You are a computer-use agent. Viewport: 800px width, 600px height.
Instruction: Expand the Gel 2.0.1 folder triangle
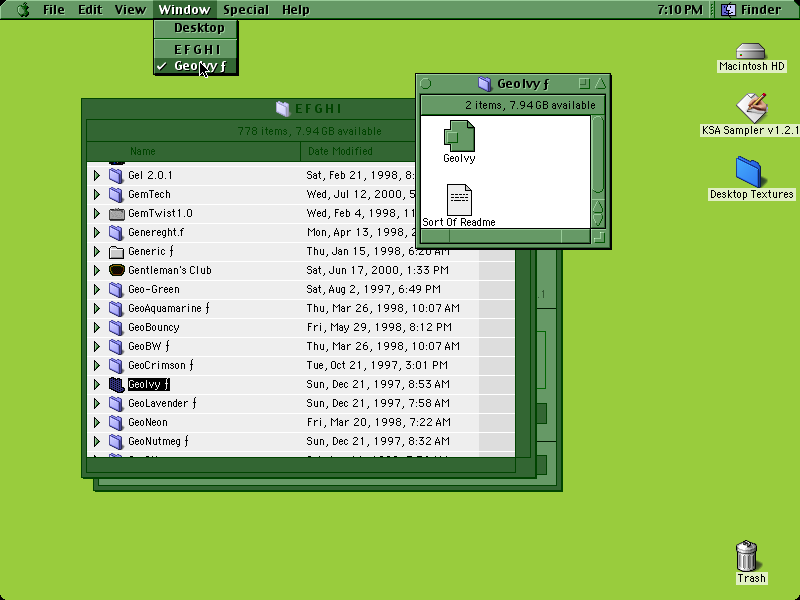point(97,176)
